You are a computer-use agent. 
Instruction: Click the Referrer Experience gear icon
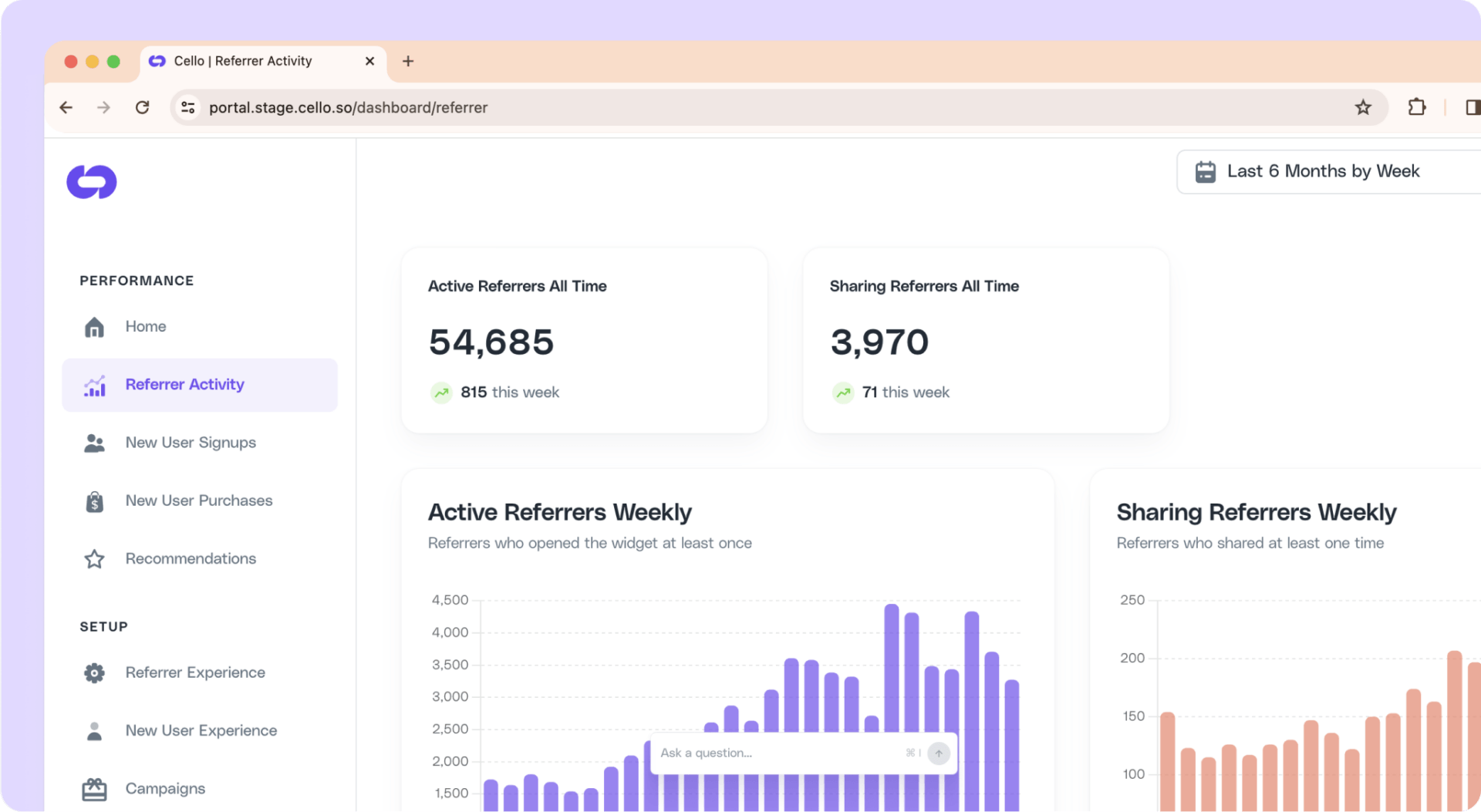(x=94, y=673)
